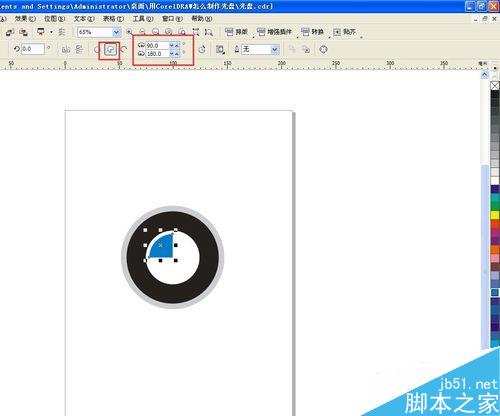Click the application launcher icon
The width and height of the screenshot is (500, 416).
41,32
